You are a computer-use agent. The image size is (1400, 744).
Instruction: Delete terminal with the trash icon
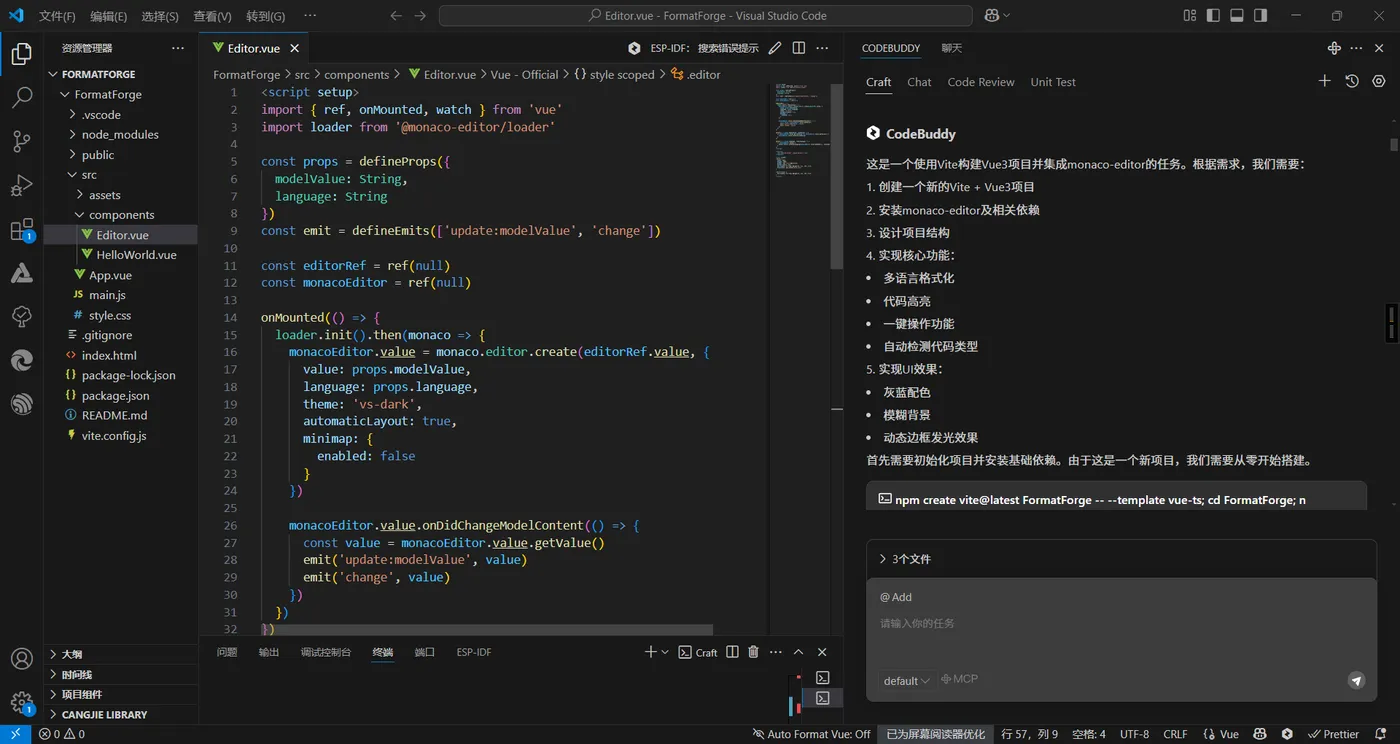753,652
